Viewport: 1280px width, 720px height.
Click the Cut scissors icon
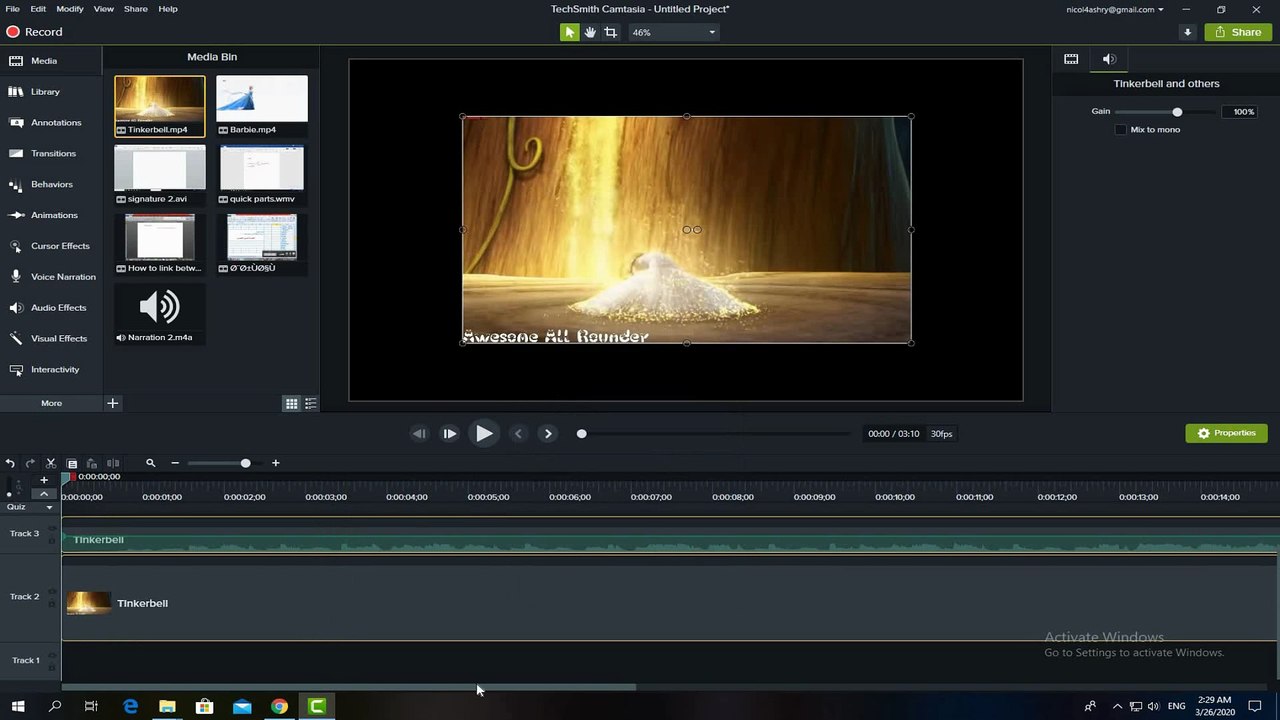[x=51, y=463]
